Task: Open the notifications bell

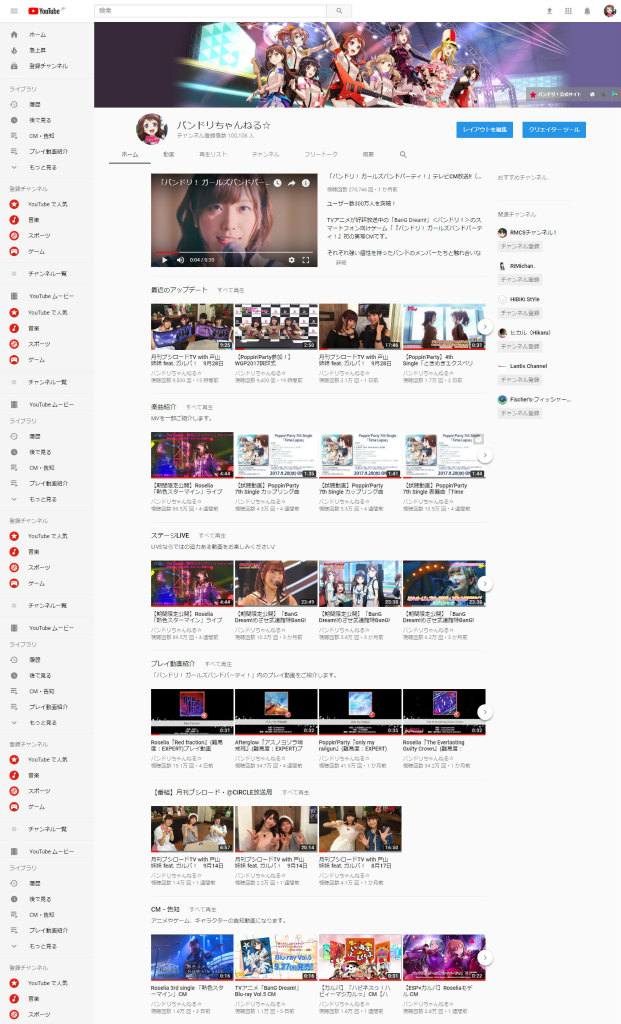Action: pyautogui.click(x=587, y=11)
